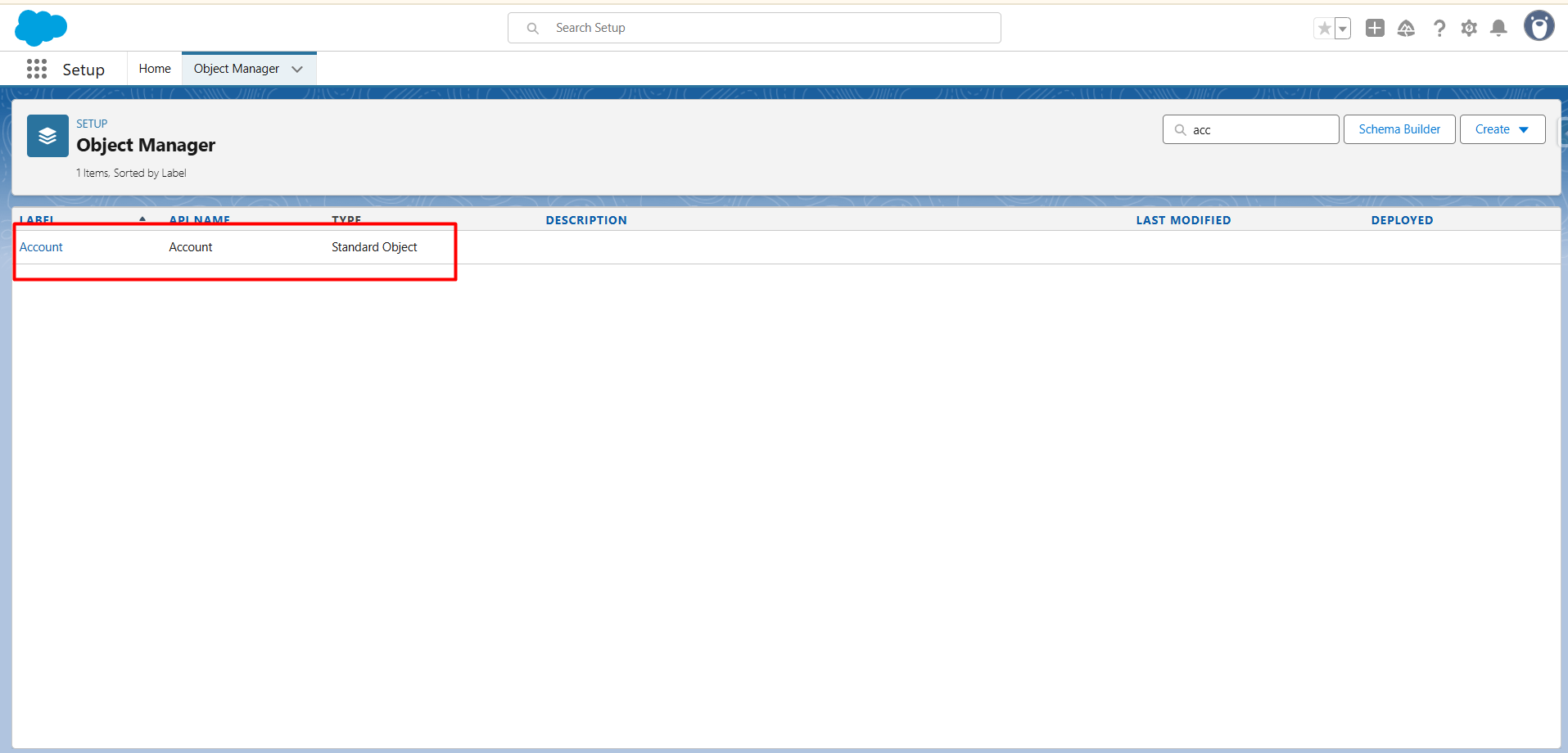Click the SETUP breadcrumb label

click(x=92, y=124)
